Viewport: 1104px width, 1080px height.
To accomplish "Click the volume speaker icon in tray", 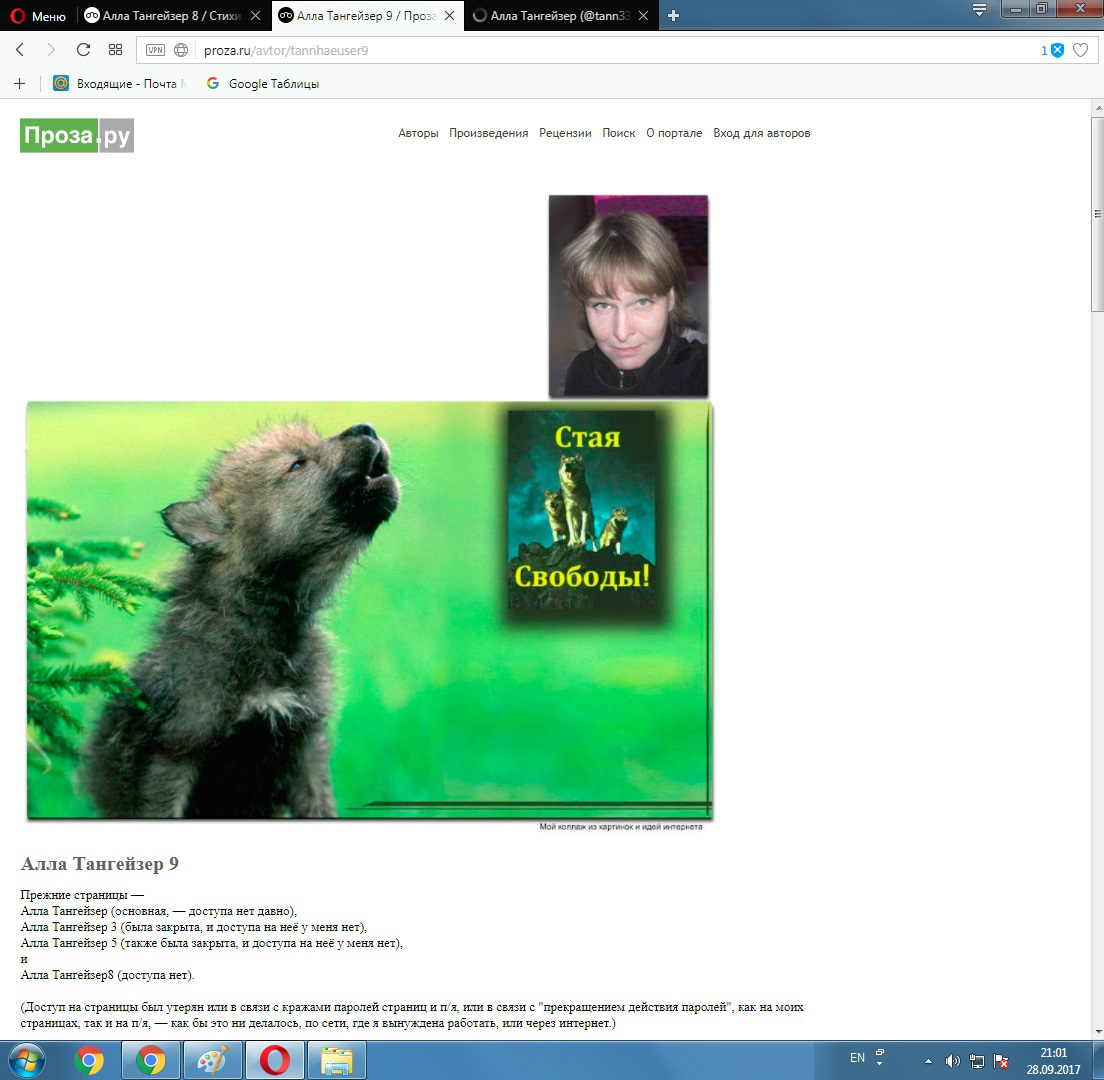I will click(x=952, y=1060).
